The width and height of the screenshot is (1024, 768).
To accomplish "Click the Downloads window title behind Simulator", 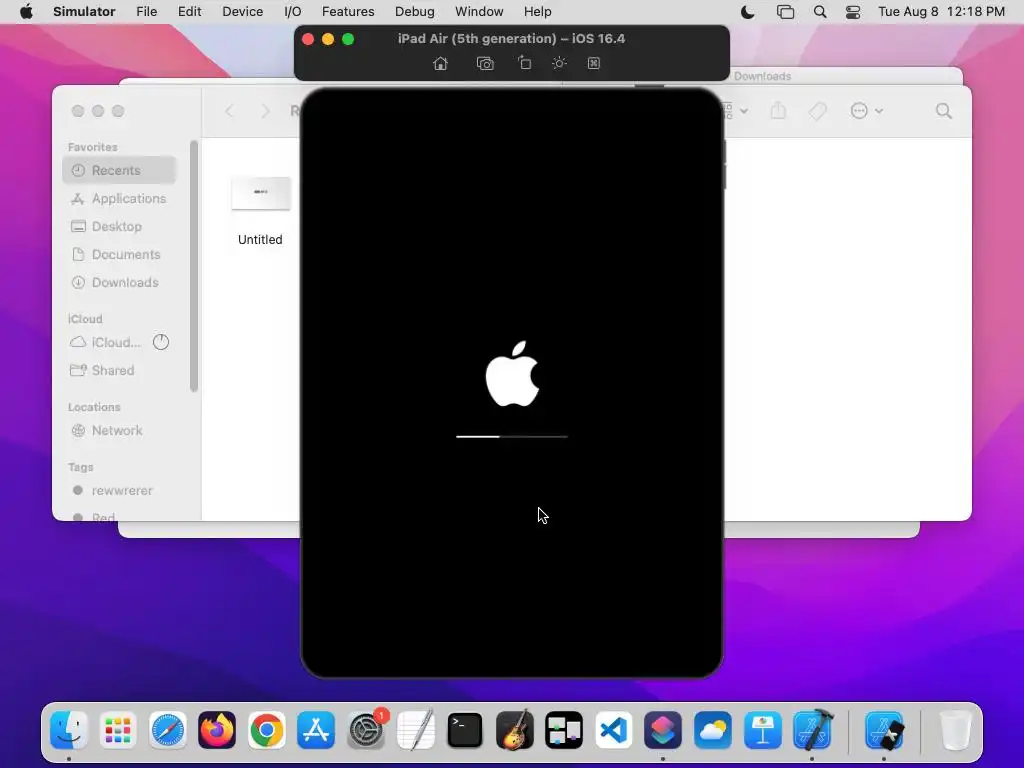I will pos(762,76).
